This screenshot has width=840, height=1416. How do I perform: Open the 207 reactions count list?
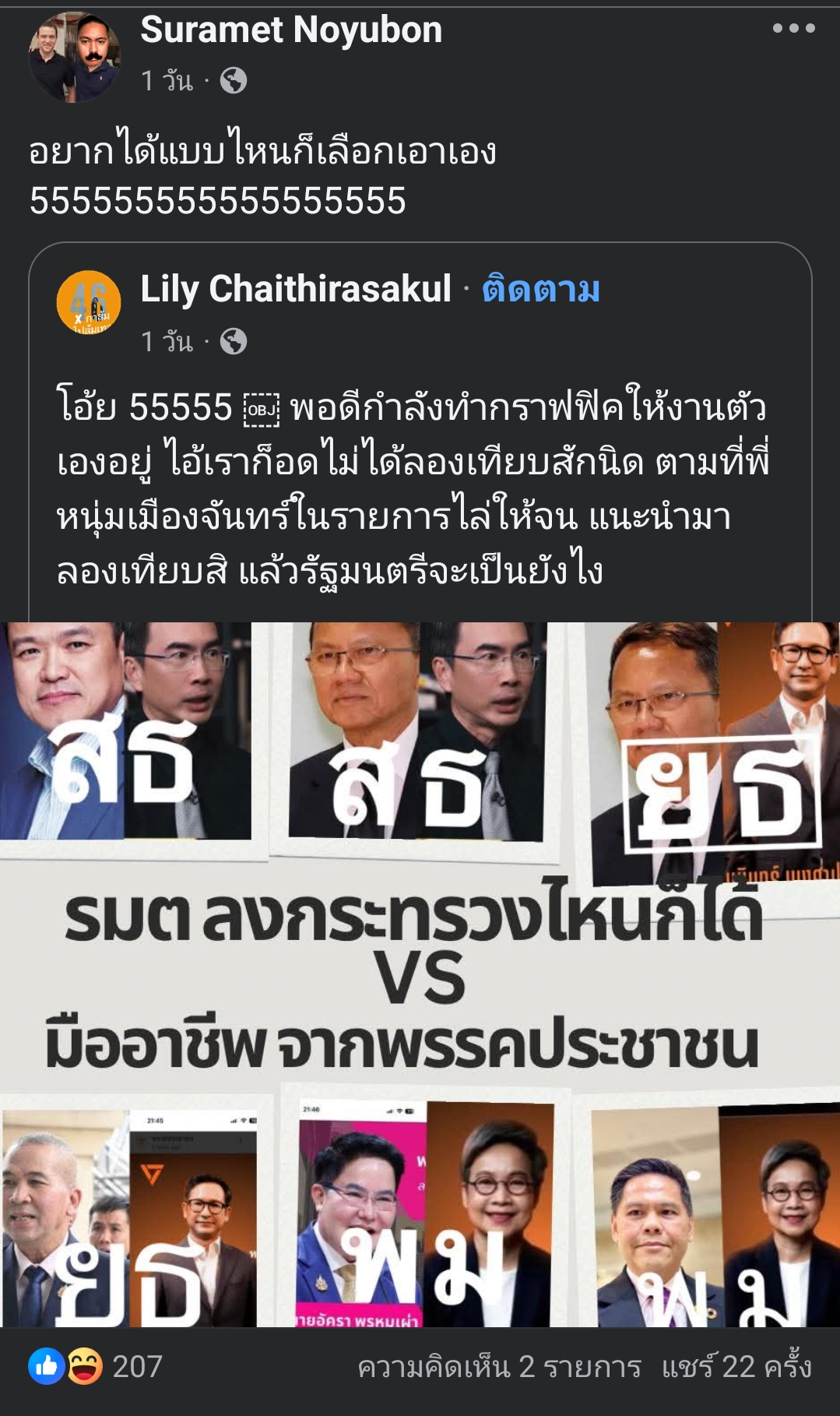point(137,1366)
